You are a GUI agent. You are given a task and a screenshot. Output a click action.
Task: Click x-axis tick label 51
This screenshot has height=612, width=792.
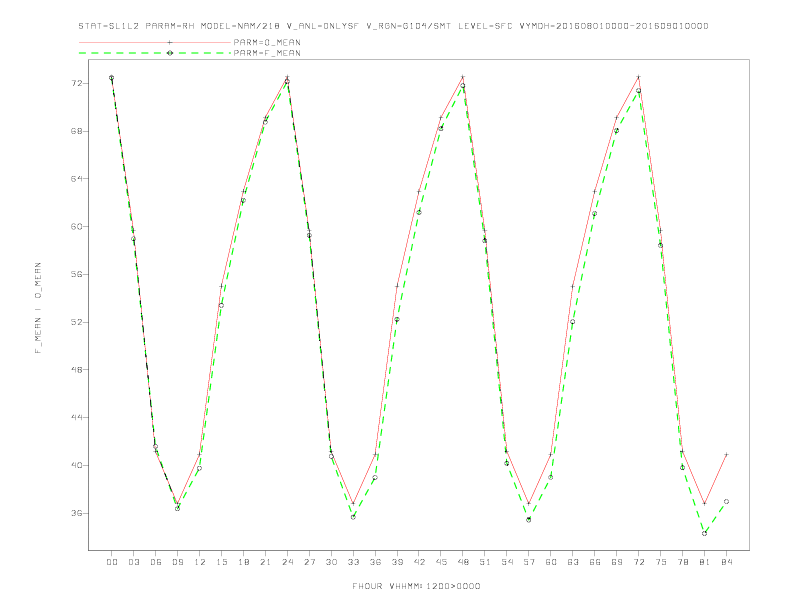pyautogui.click(x=485, y=562)
